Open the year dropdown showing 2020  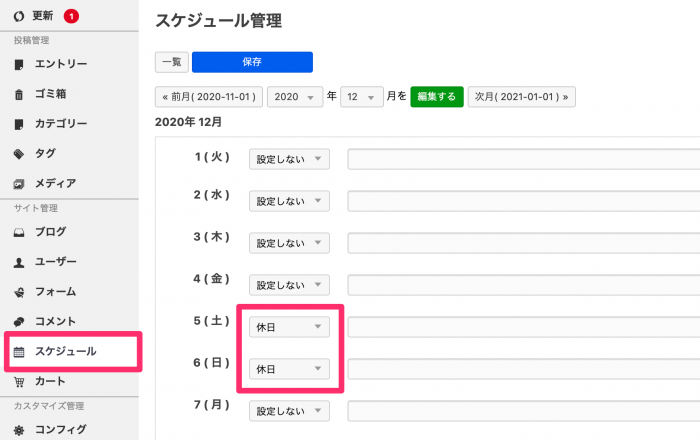click(295, 97)
